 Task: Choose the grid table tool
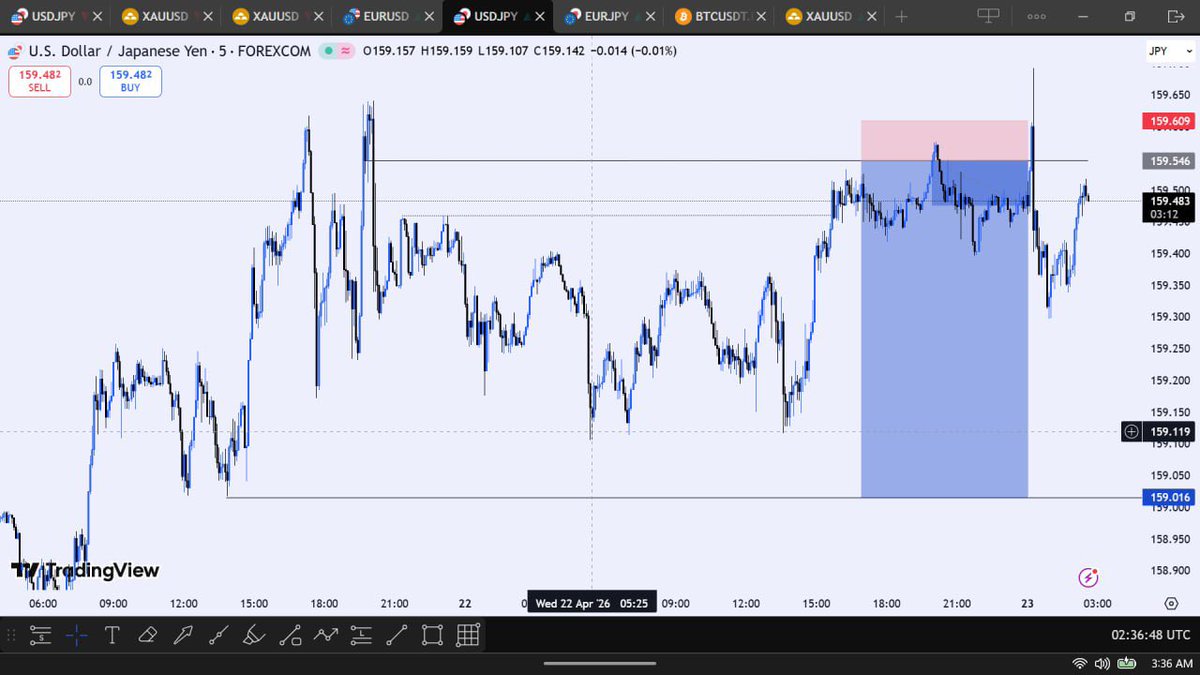pyautogui.click(x=467, y=634)
